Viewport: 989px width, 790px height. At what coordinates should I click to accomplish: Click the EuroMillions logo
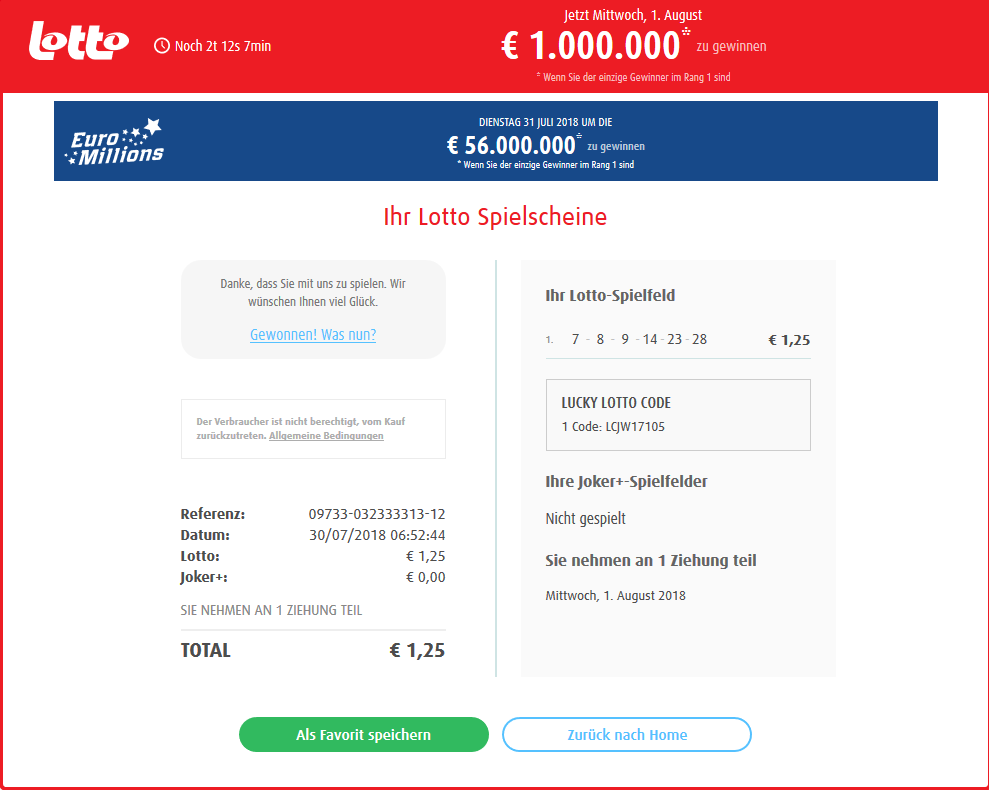pos(114,142)
